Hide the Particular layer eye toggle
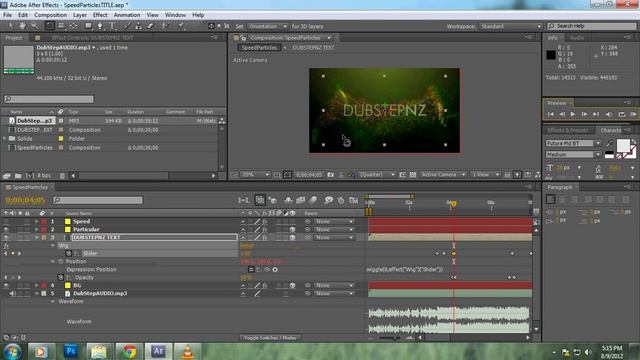Image resolution: width=640 pixels, height=360 pixels. click(6, 229)
